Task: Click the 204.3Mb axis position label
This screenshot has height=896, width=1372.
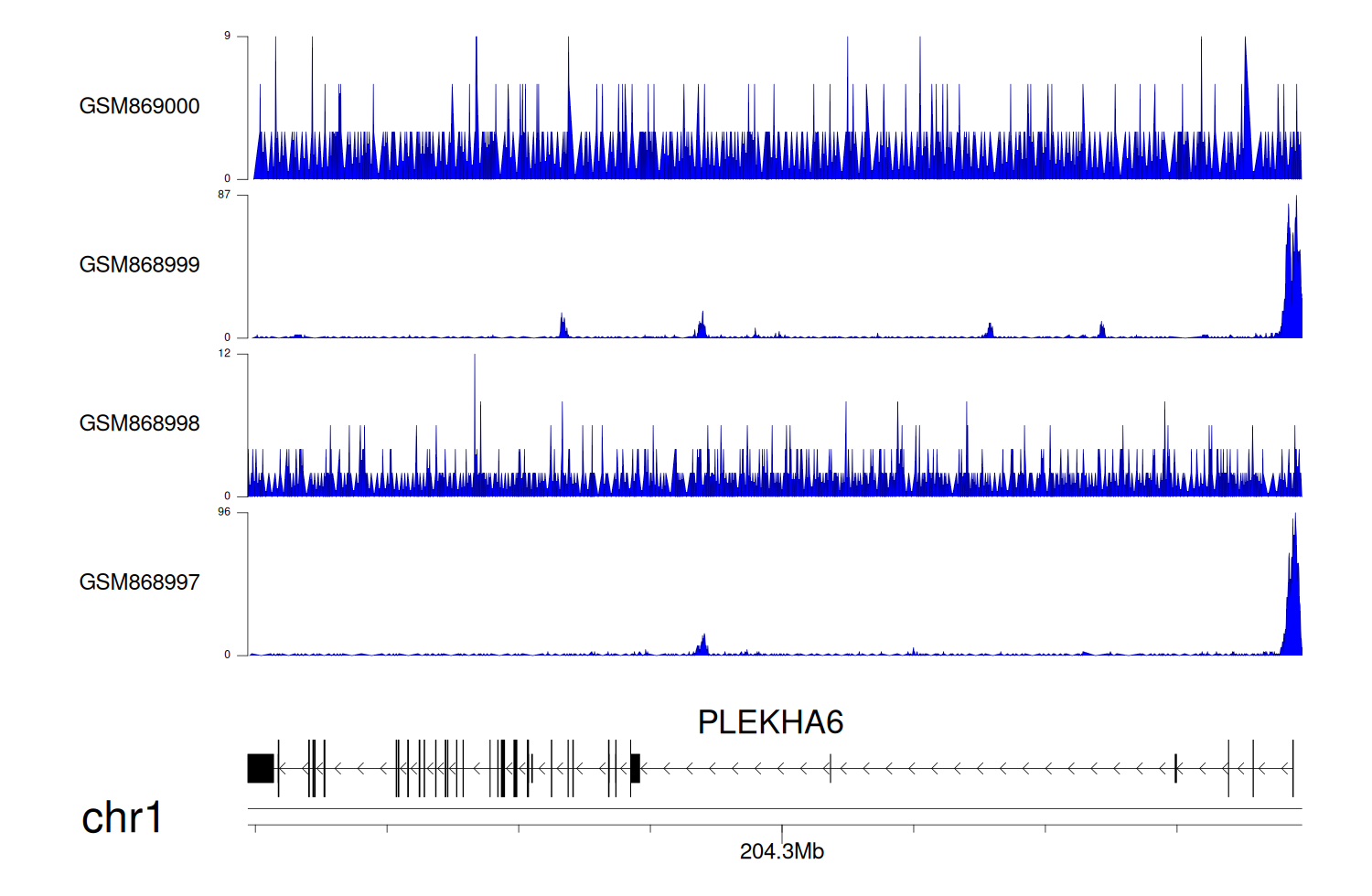Action: tap(781, 851)
